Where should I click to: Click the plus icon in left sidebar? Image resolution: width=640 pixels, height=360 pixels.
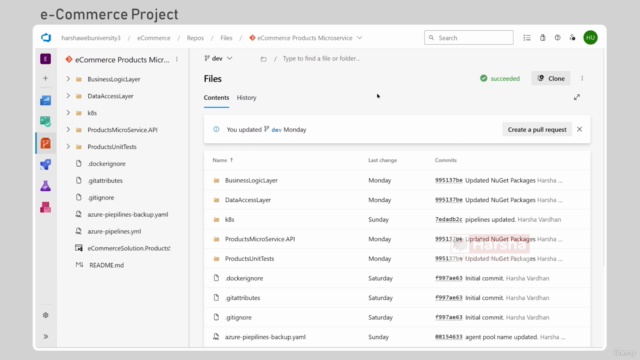click(45, 78)
